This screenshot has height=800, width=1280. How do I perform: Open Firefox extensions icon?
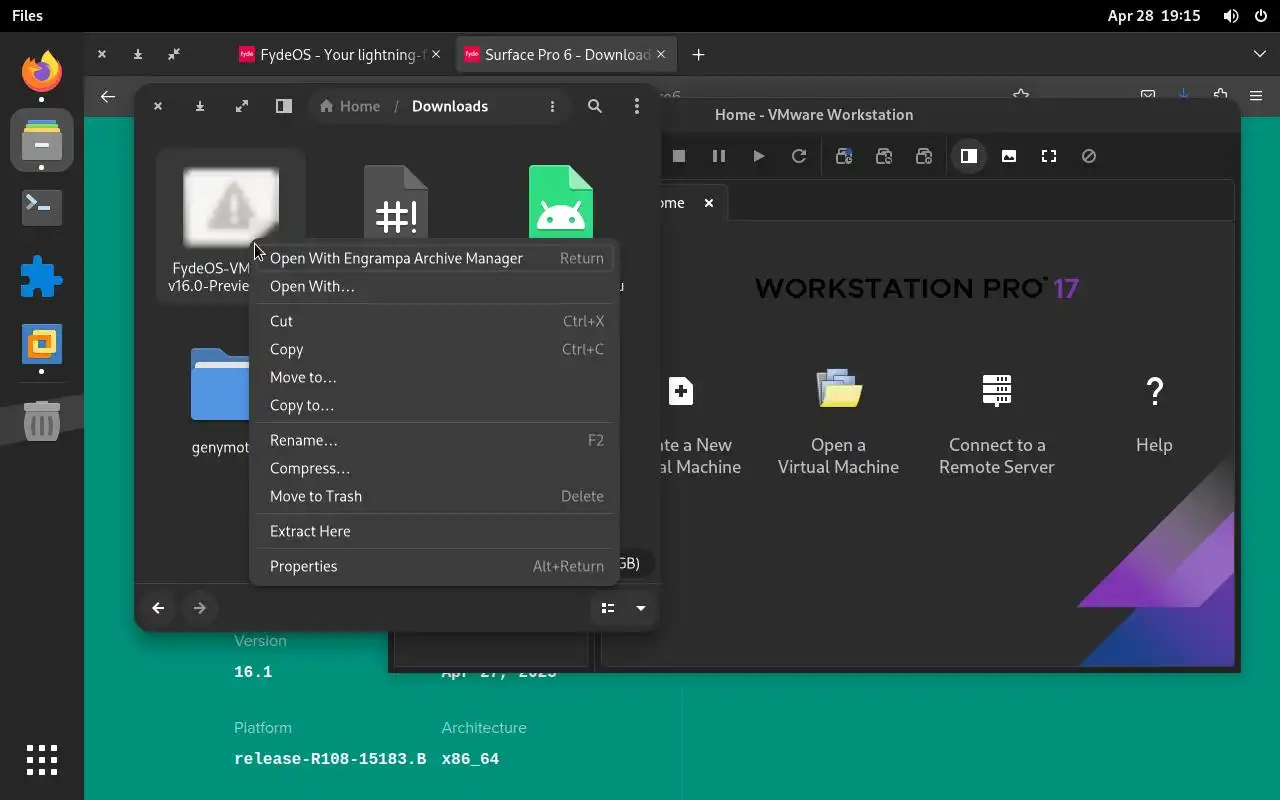point(1220,95)
